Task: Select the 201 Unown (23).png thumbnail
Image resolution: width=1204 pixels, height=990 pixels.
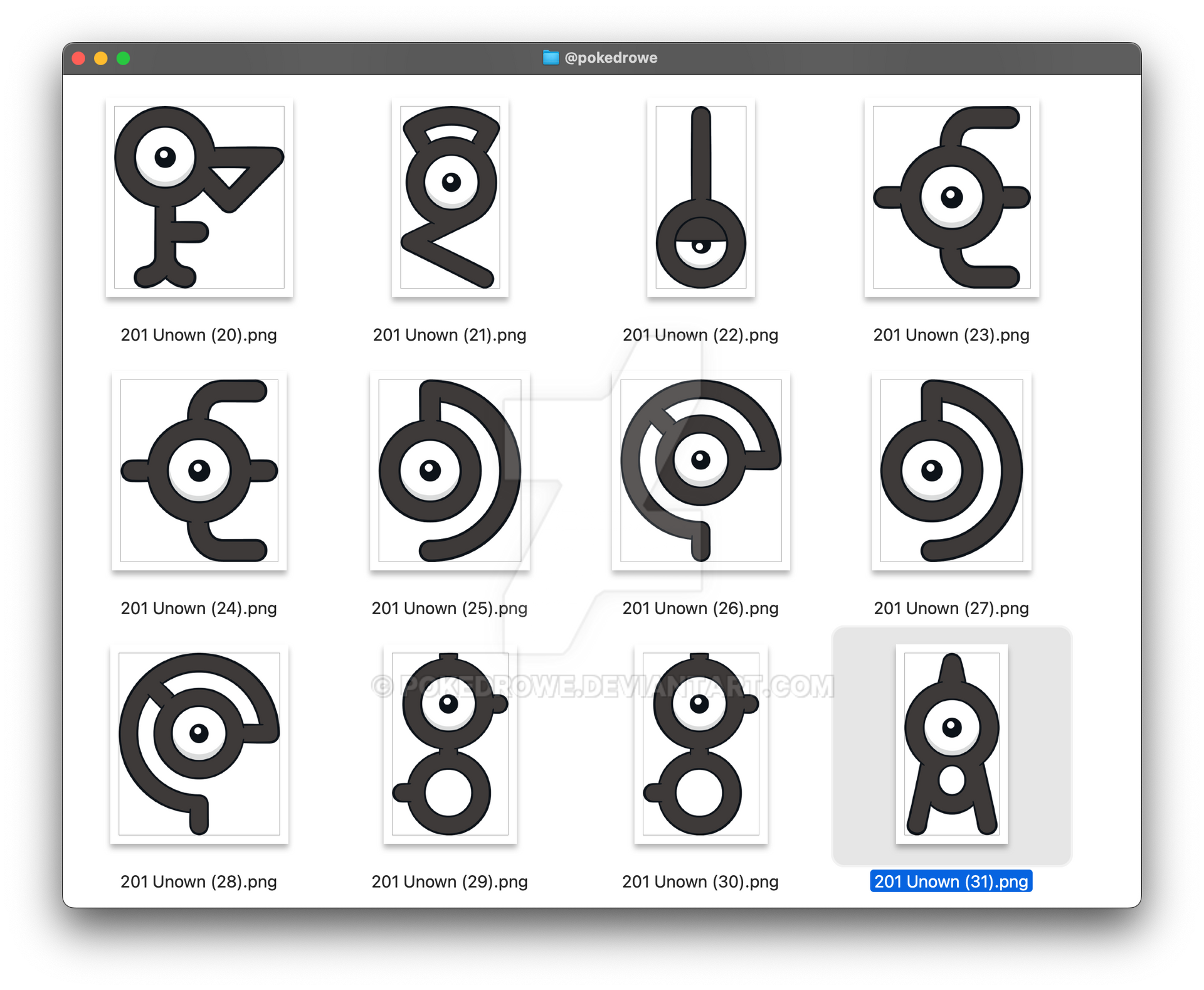Action: point(951,197)
